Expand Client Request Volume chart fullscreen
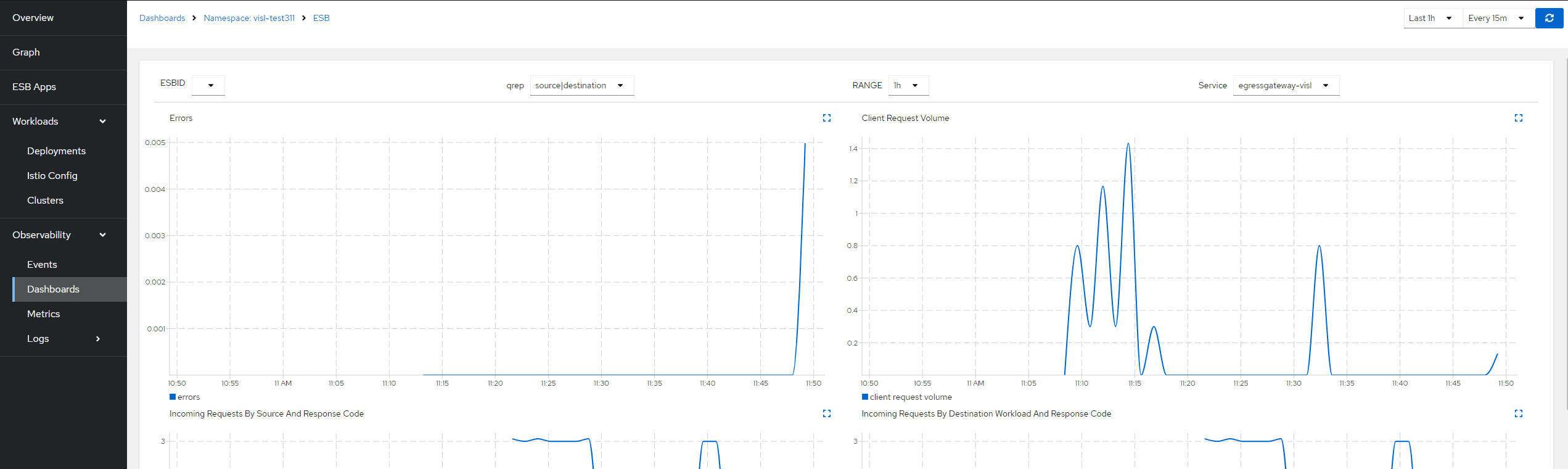Screen dimensions: 1568x469 tap(1518, 118)
